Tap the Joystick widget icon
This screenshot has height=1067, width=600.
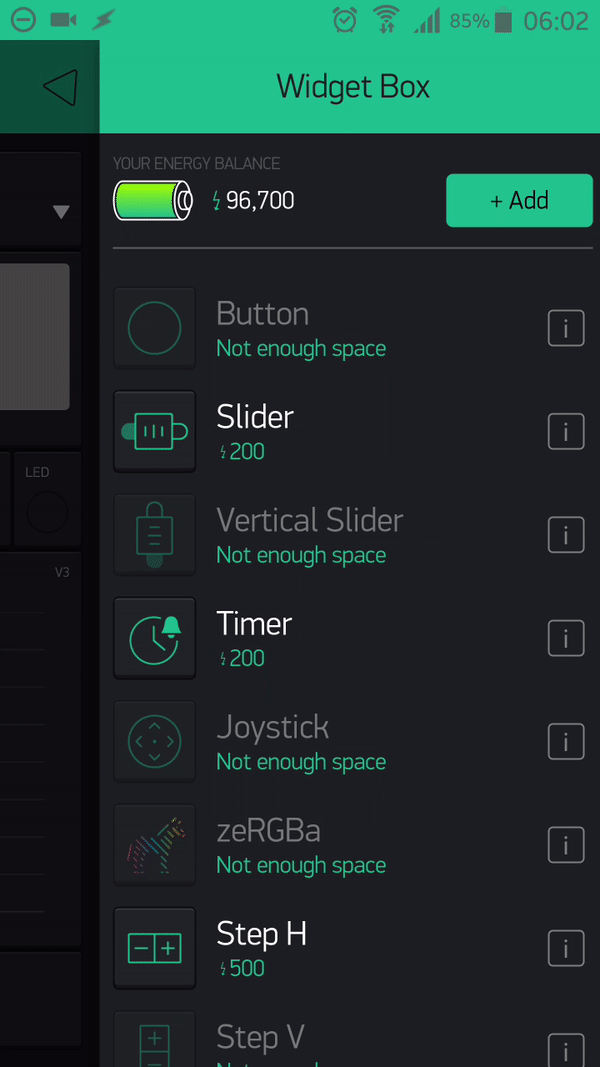154,741
